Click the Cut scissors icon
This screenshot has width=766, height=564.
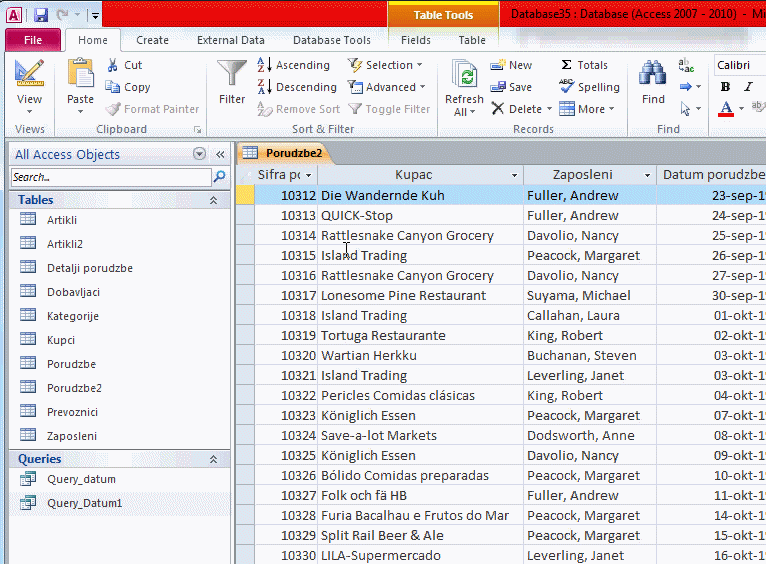click(x=112, y=65)
